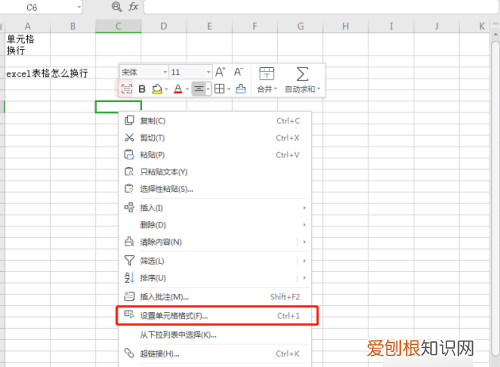Viewport: 500px width, 367px height.
Task: Click the merge cells icon
Action: [x=267, y=74]
